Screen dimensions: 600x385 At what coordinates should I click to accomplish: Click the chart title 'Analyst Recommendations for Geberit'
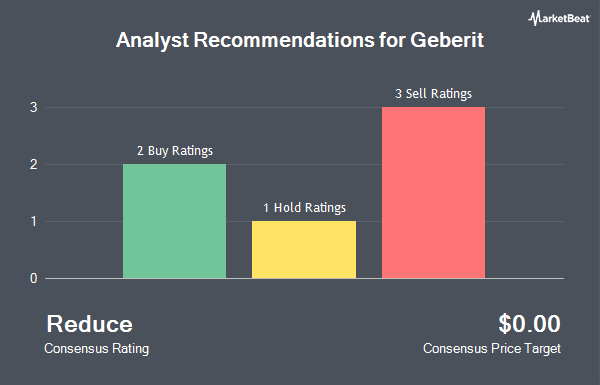tap(300, 40)
